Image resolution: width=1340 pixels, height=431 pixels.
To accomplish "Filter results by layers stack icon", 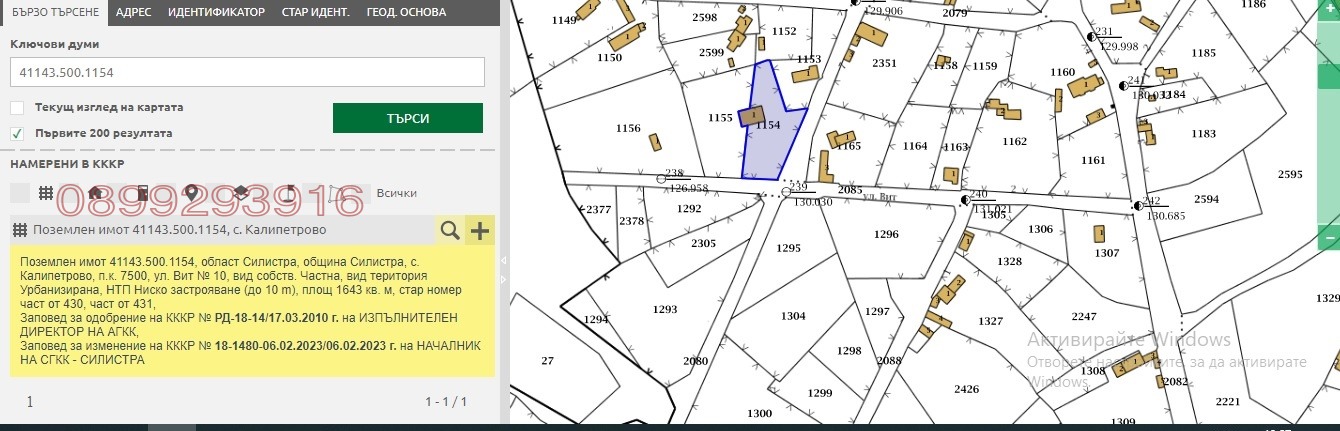I will click(240, 193).
